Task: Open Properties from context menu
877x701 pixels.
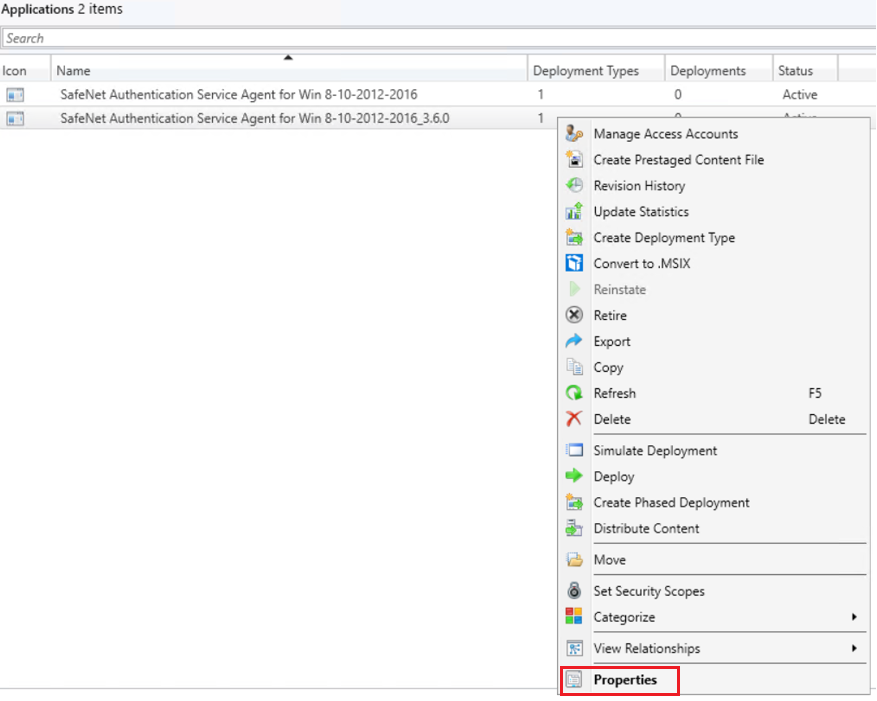Action: point(714,679)
